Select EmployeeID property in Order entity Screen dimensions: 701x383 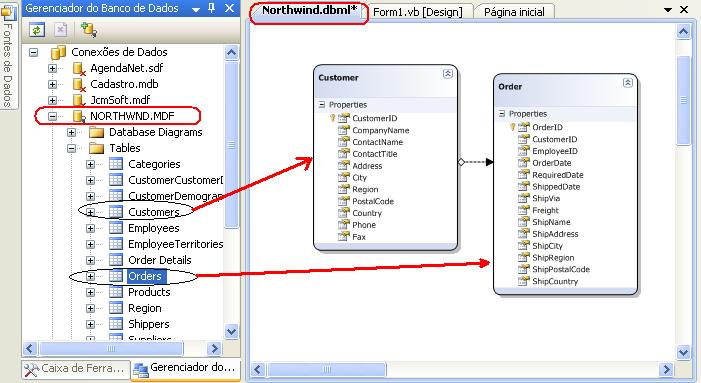555,151
